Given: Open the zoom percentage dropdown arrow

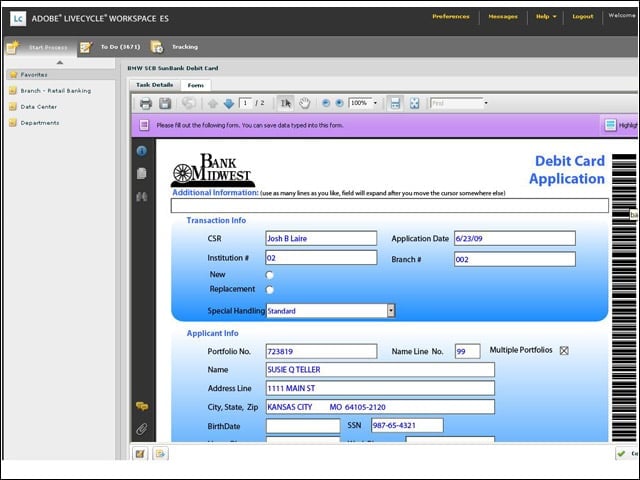Looking at the screenshot, I should pos(375,103).
